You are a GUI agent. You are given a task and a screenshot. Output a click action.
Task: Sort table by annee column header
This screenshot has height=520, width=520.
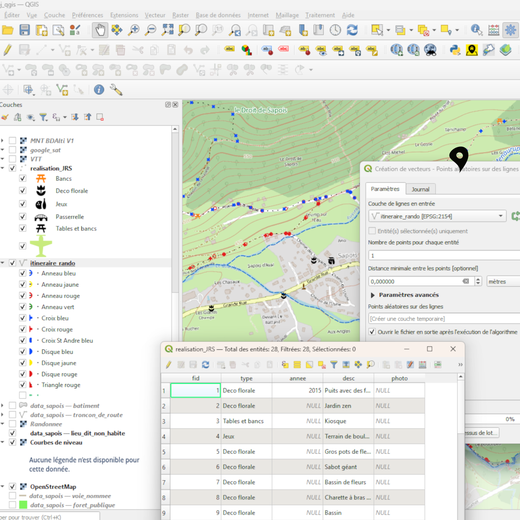pos(297,378)
